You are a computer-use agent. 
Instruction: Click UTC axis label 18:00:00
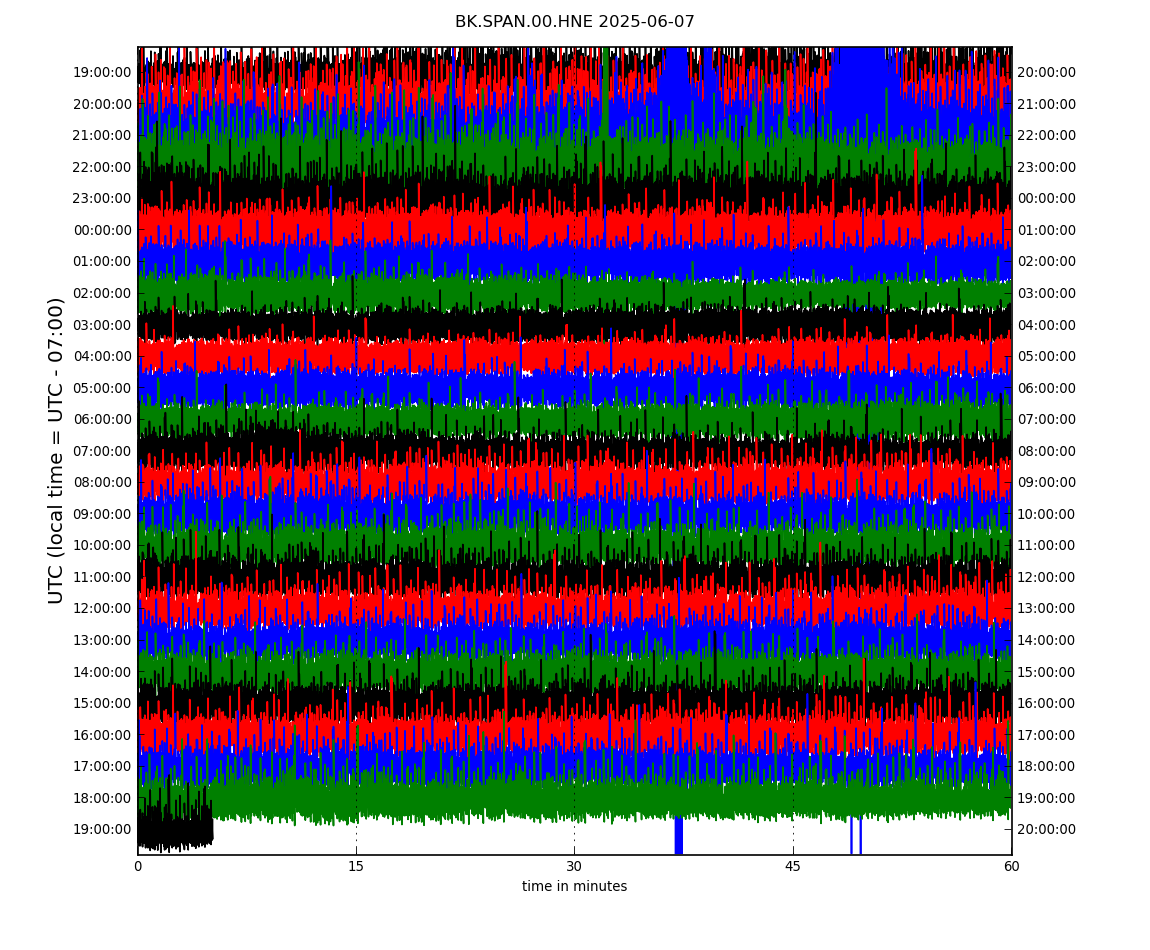tap(103, 798)
